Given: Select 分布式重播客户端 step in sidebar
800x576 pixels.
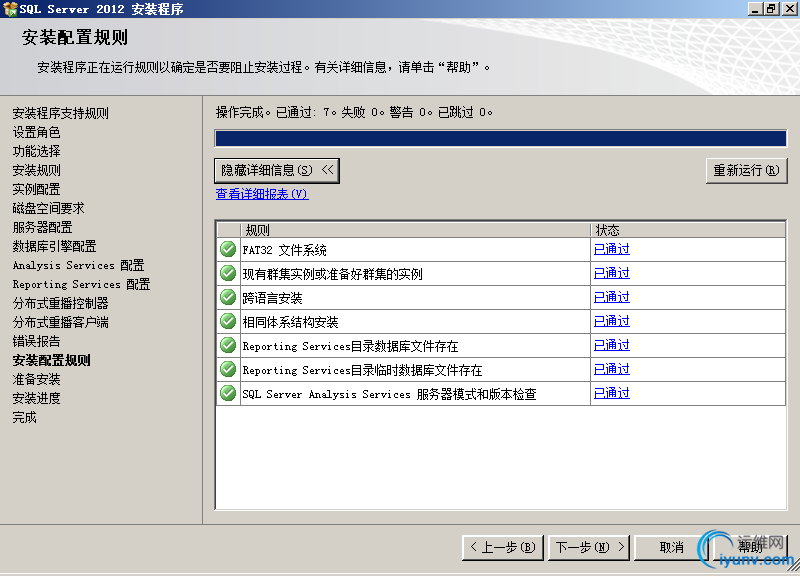Looking at the screenshot, I should coord(60,322).
